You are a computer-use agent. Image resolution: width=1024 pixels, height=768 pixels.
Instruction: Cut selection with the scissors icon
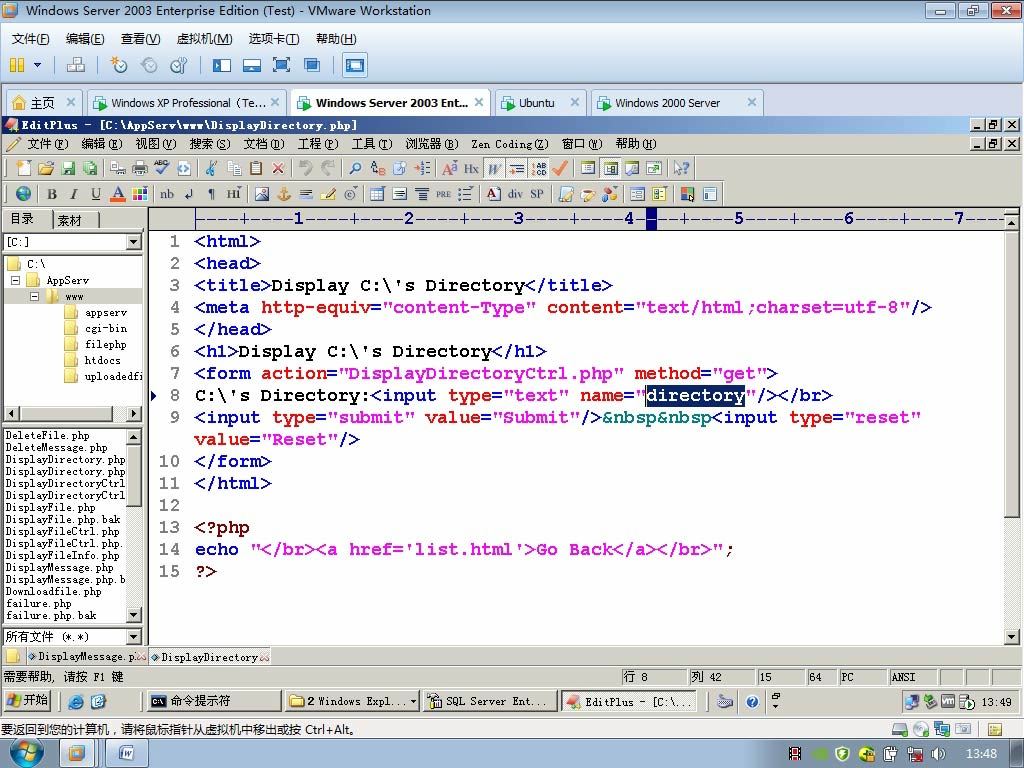[x=211, y=168]
